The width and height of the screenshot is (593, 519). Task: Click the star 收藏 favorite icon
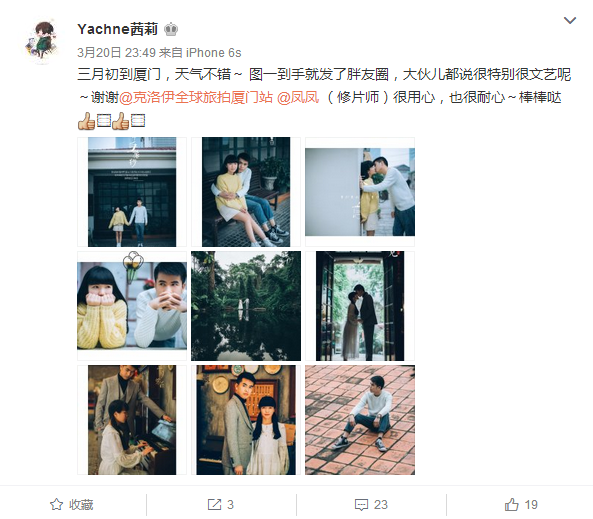(x=56, y=504)
